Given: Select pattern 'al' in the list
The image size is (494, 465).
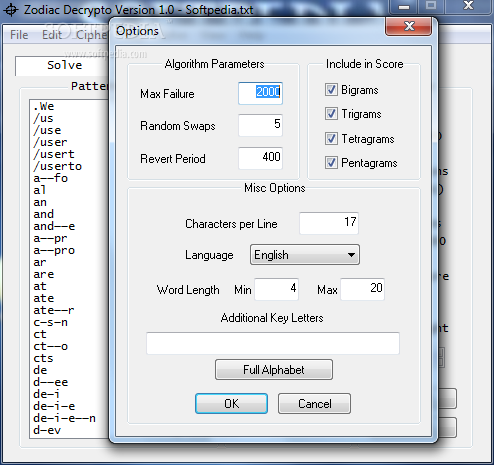Looking at the screenshot, I should click(x=40, y=190).
